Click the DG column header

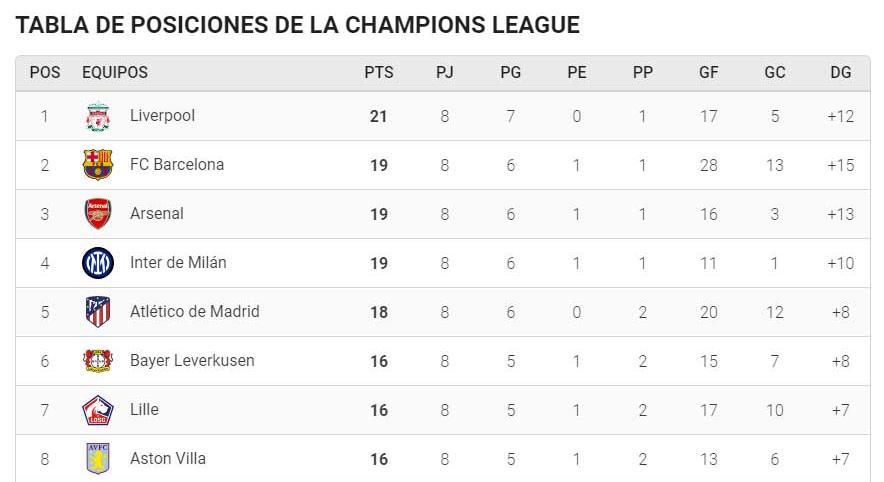click(841, 73)
